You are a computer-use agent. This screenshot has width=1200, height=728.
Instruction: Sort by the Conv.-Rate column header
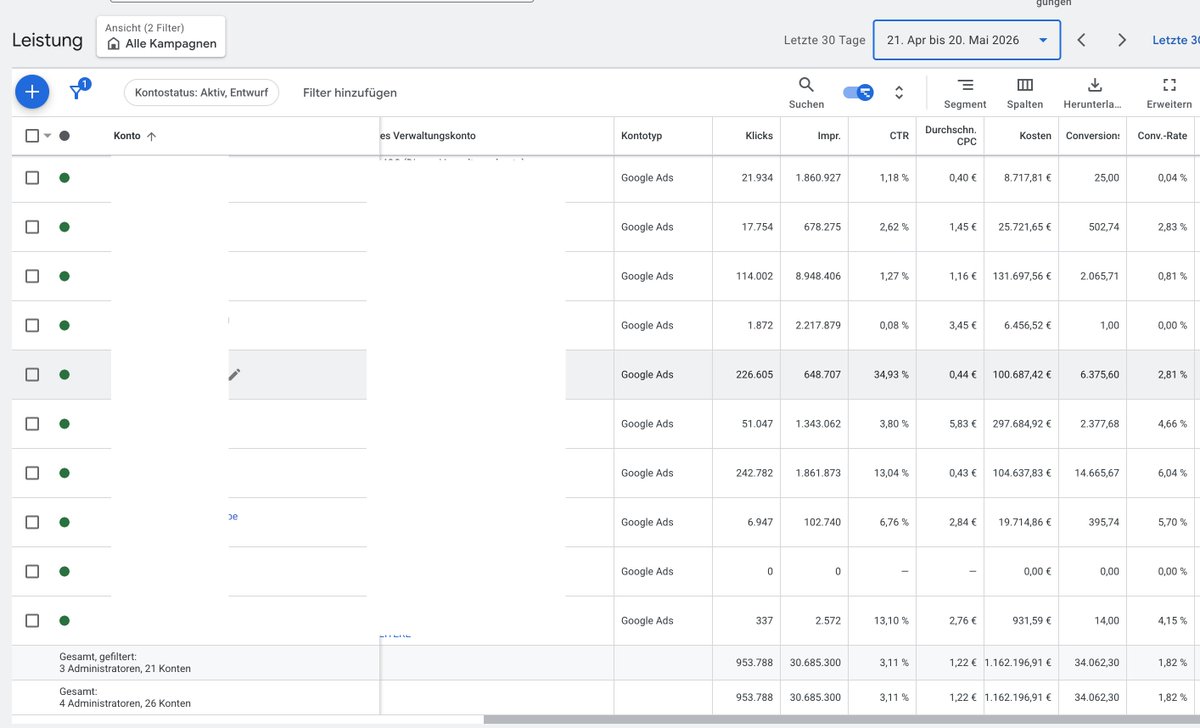tap(1162, 136)
